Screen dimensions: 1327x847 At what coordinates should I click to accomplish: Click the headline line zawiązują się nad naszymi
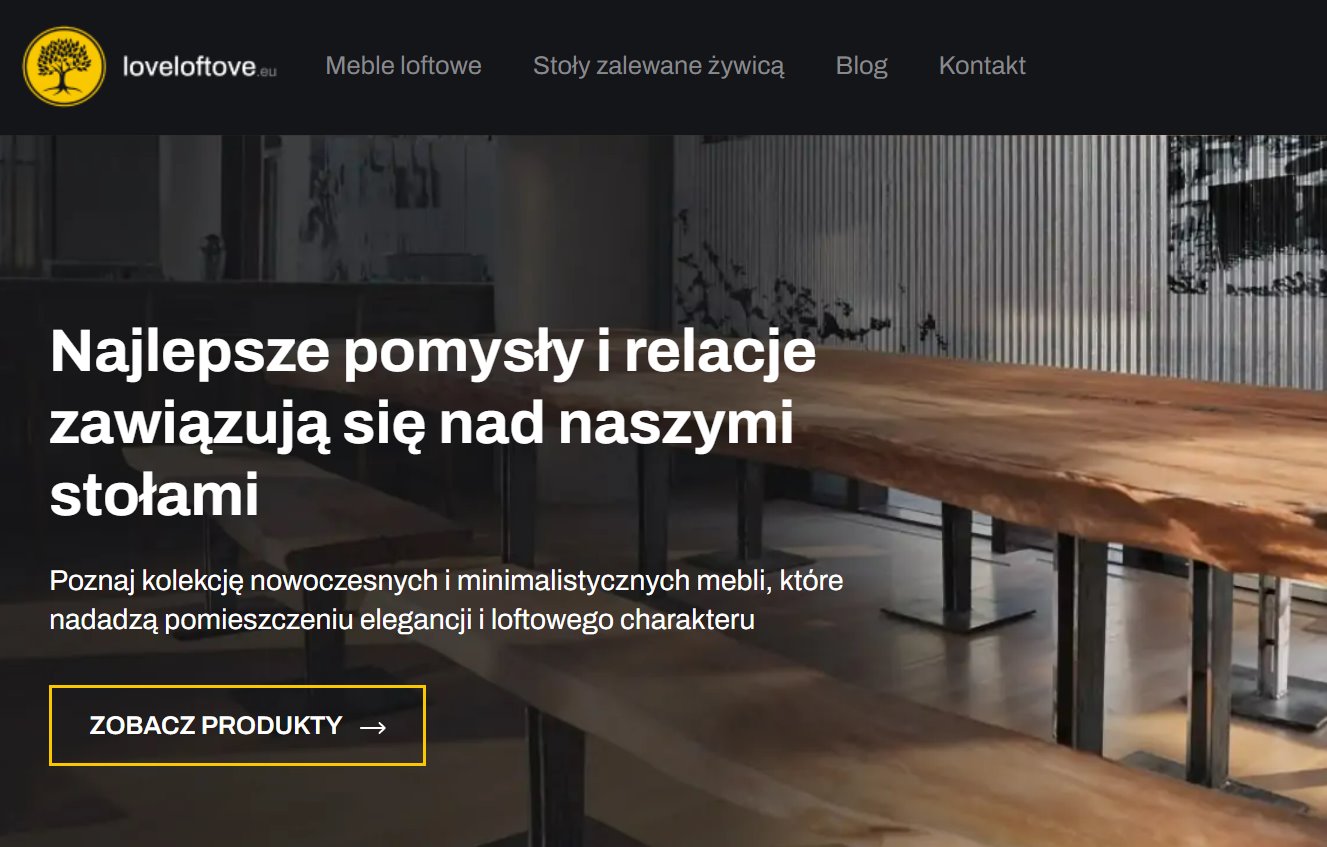click(x=422, y=424)
